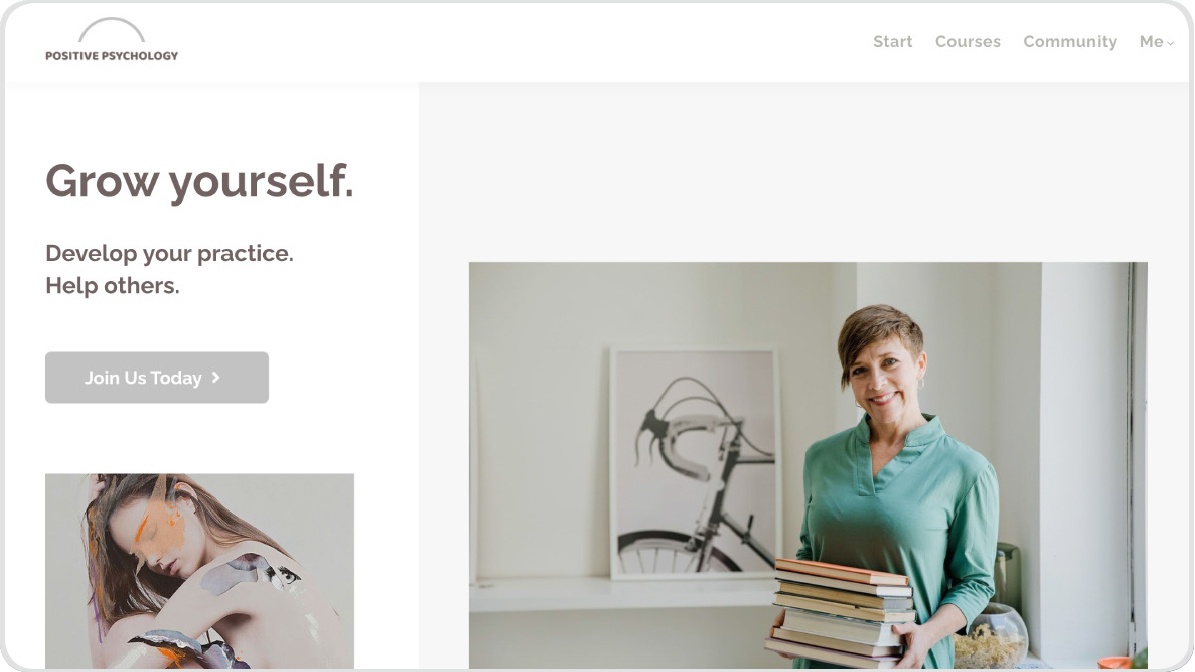The image size is (1195, 672).
Task: Select the Me menu label
Action: coord(1151,41)
